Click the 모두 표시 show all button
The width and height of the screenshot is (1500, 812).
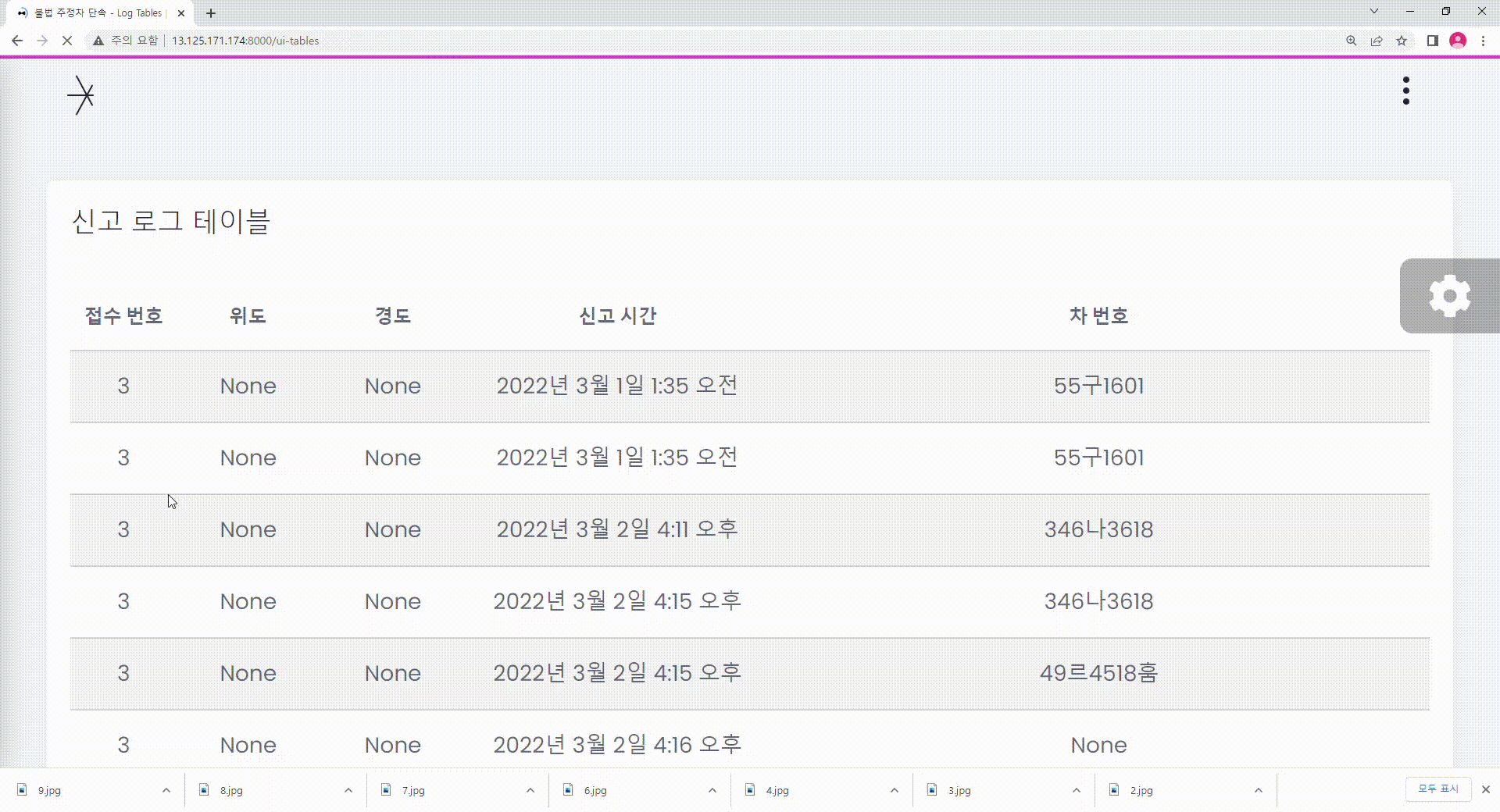pos(1438,789)
